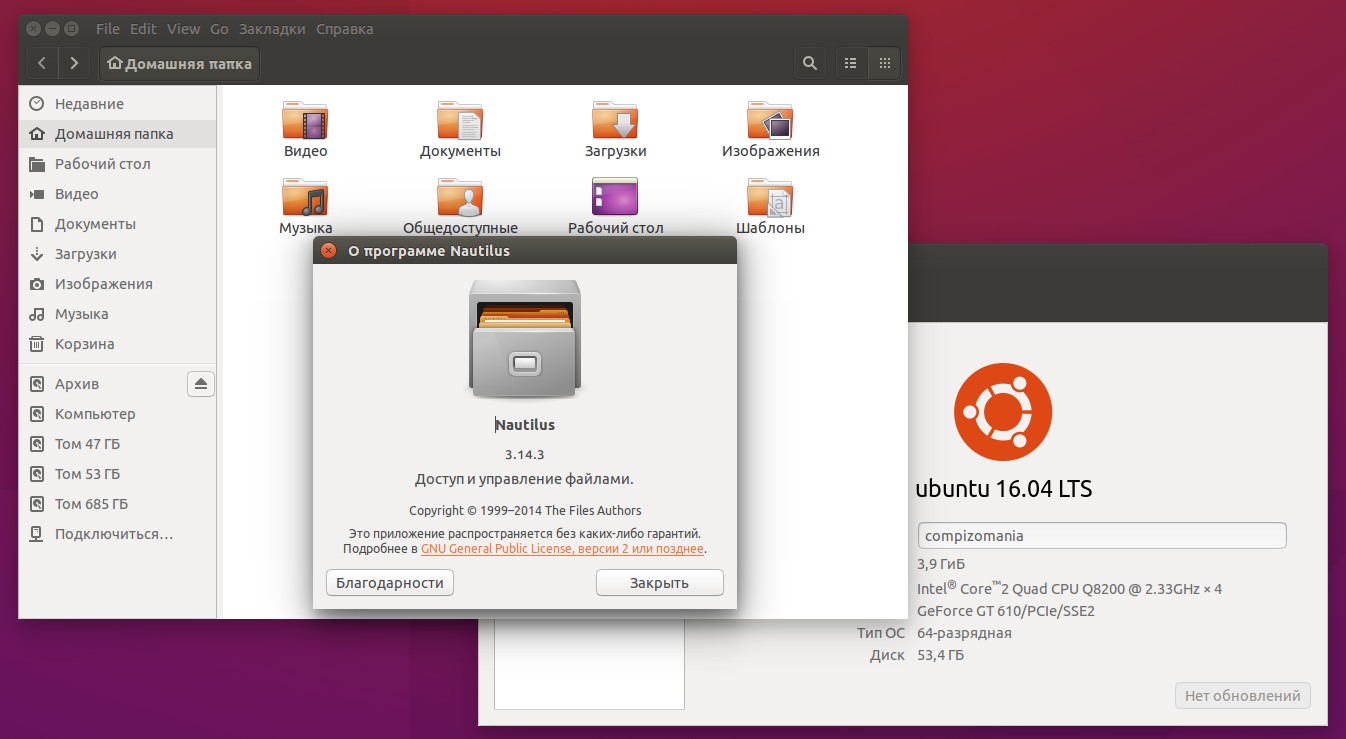Open the Изображения folder icon

[770, 121]
